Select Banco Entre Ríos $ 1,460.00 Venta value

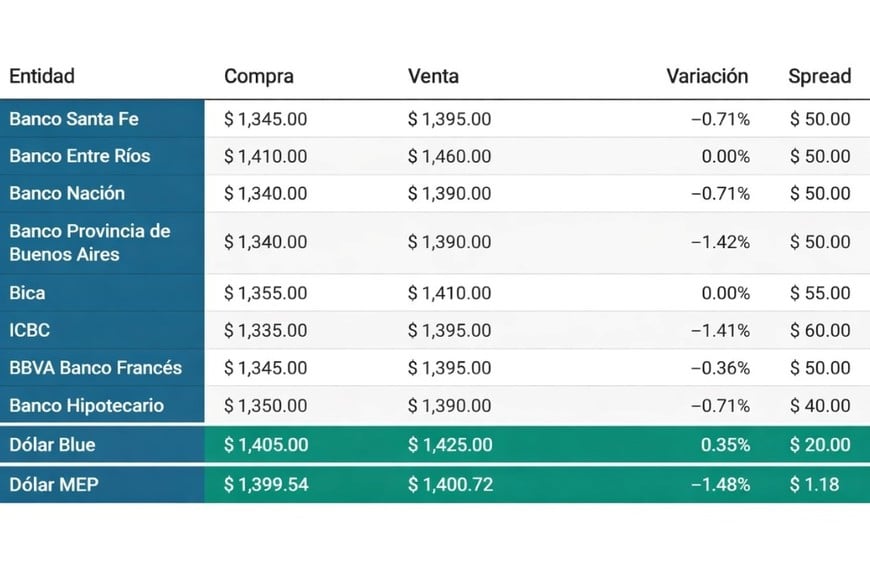(x=449, y=156)
